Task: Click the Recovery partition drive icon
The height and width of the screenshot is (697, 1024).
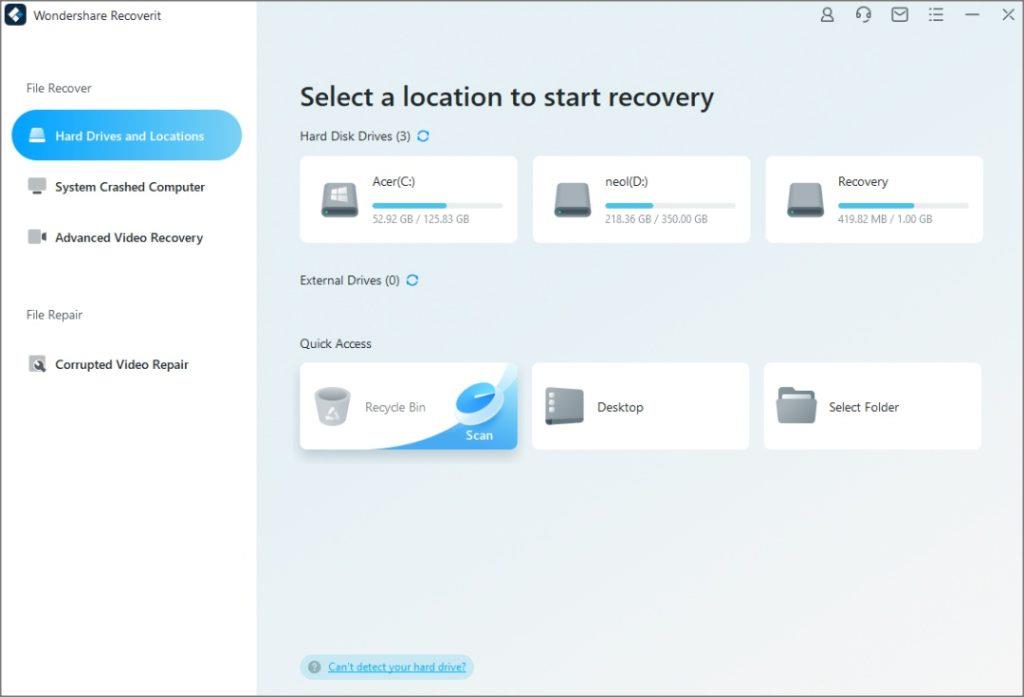Action: pyautogui.click(x=805, y=200)
